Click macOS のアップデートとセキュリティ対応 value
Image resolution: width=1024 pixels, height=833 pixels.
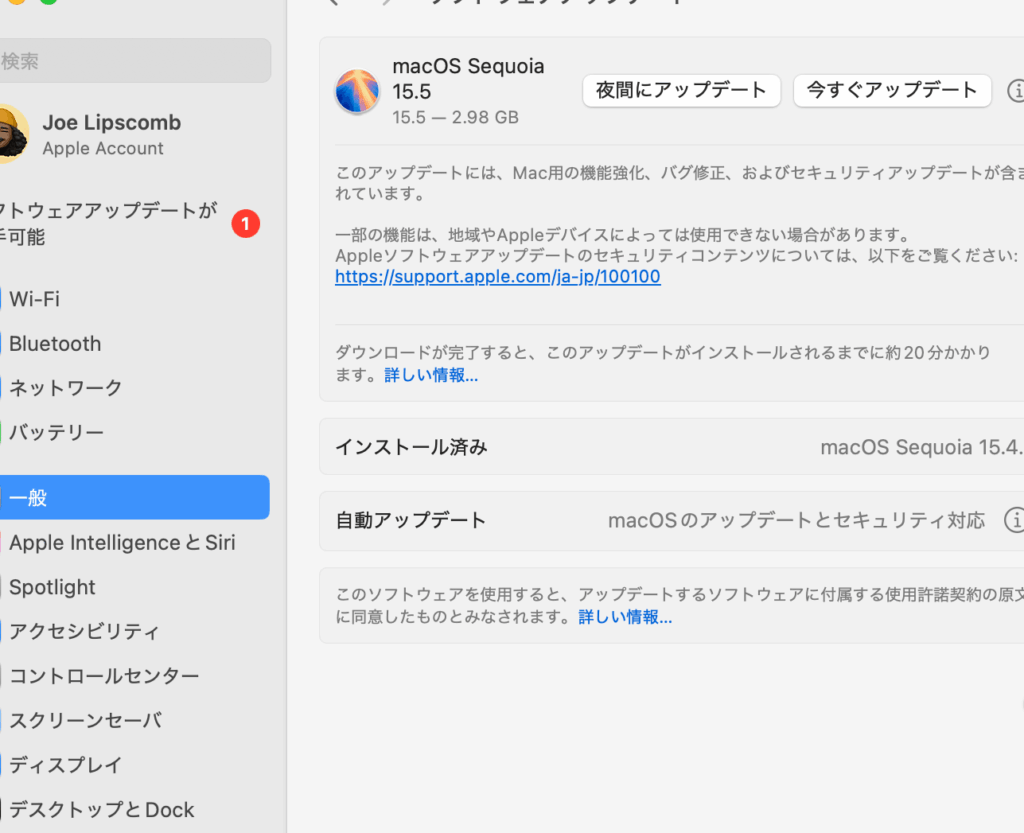pos(796,520)
